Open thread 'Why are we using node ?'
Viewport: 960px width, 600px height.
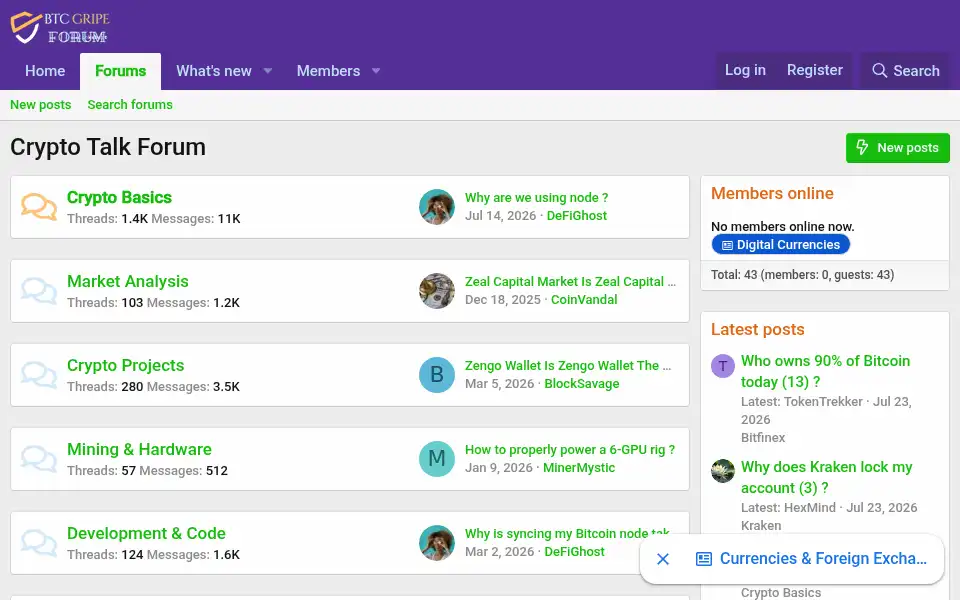[536, 197]
